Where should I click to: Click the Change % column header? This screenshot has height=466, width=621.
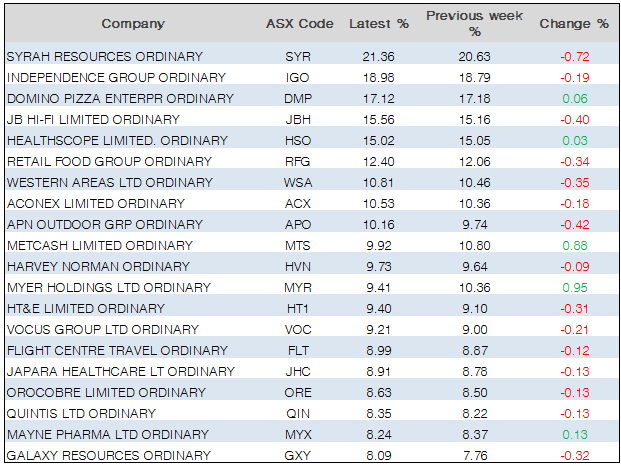tap(573, 23)
